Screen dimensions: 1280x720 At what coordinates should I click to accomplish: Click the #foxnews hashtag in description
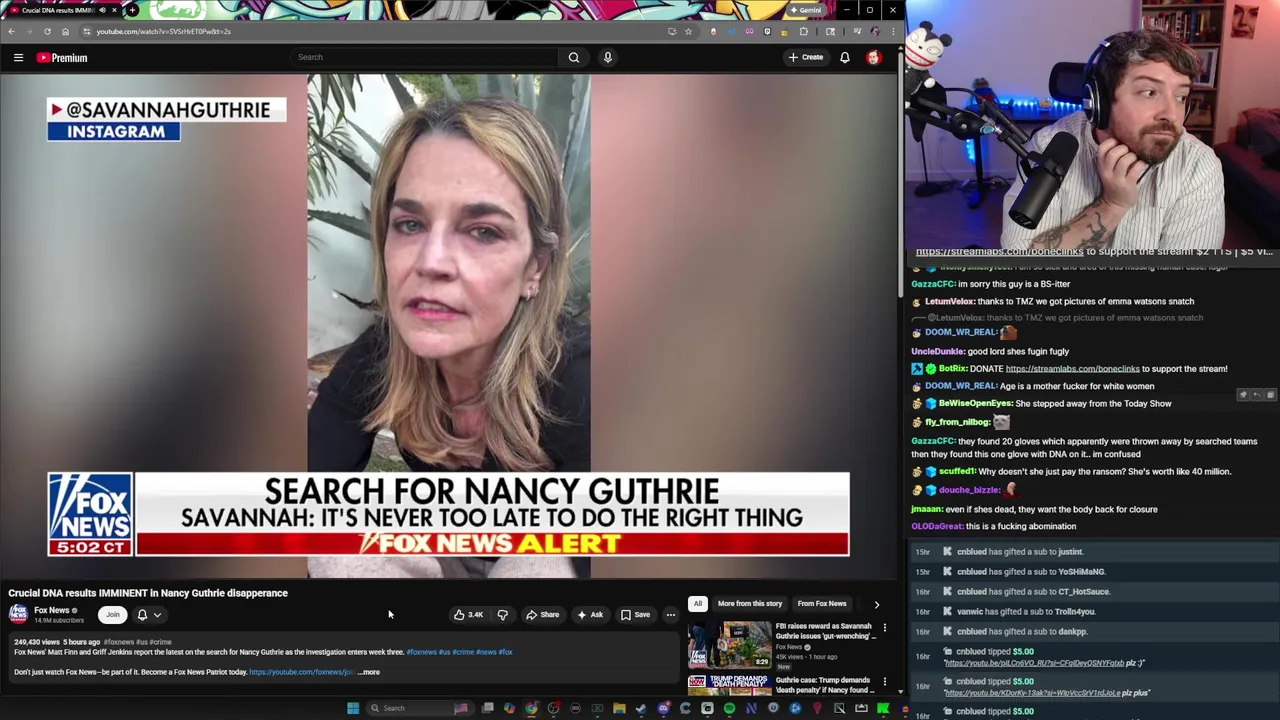[x=421, y=652]
